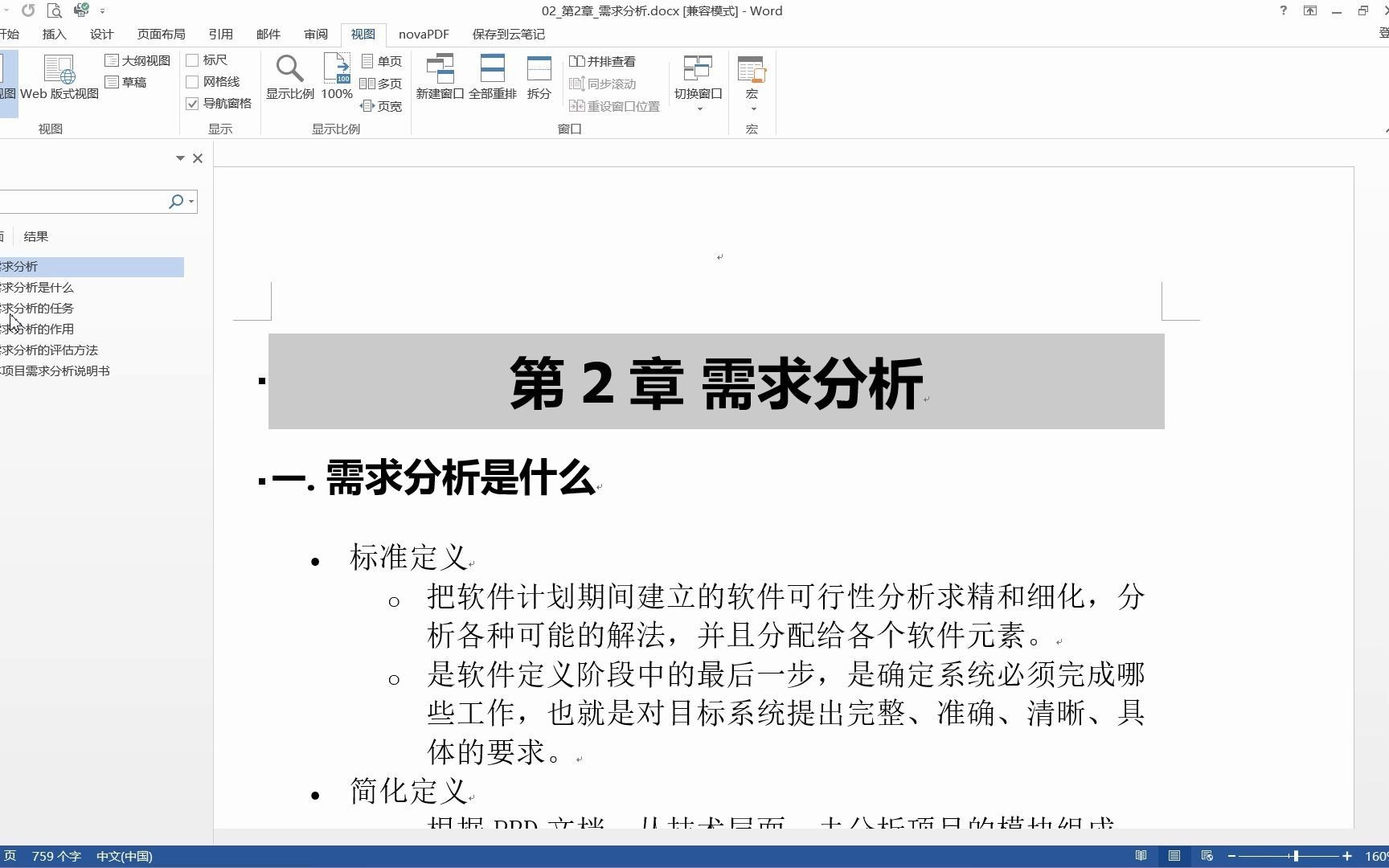Switch to Web Layout in status bar
1389x868 pixels.
pyautogui.click(x=1207, y=856)
